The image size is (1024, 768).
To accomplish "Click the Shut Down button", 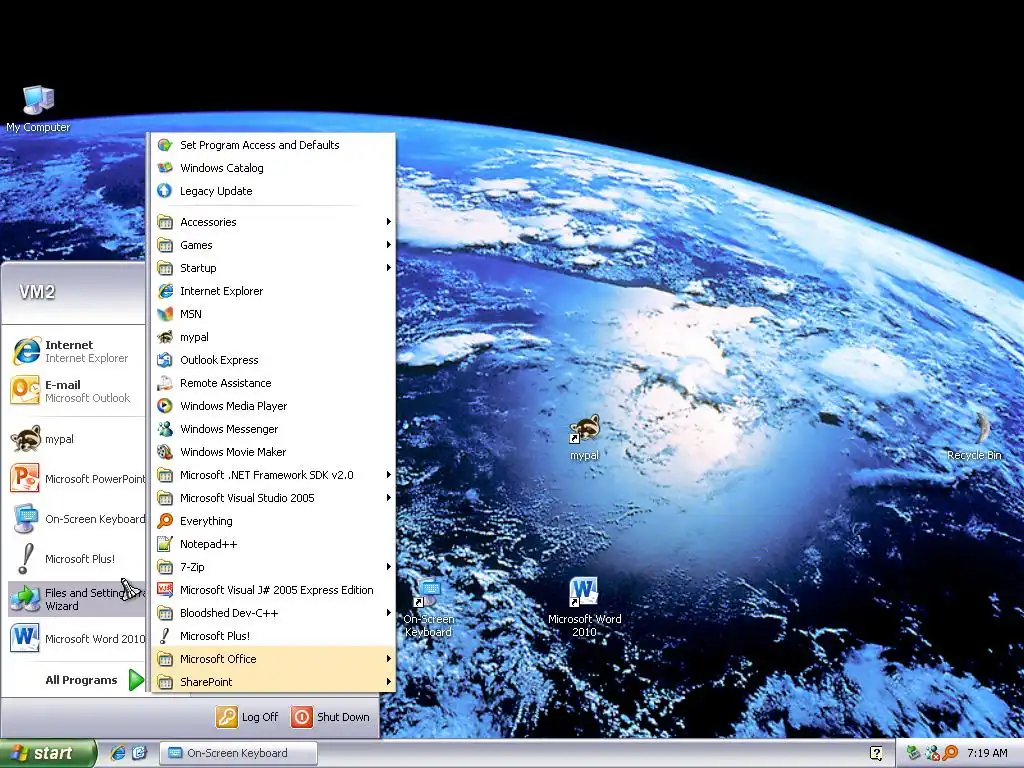I will (330, 717).
